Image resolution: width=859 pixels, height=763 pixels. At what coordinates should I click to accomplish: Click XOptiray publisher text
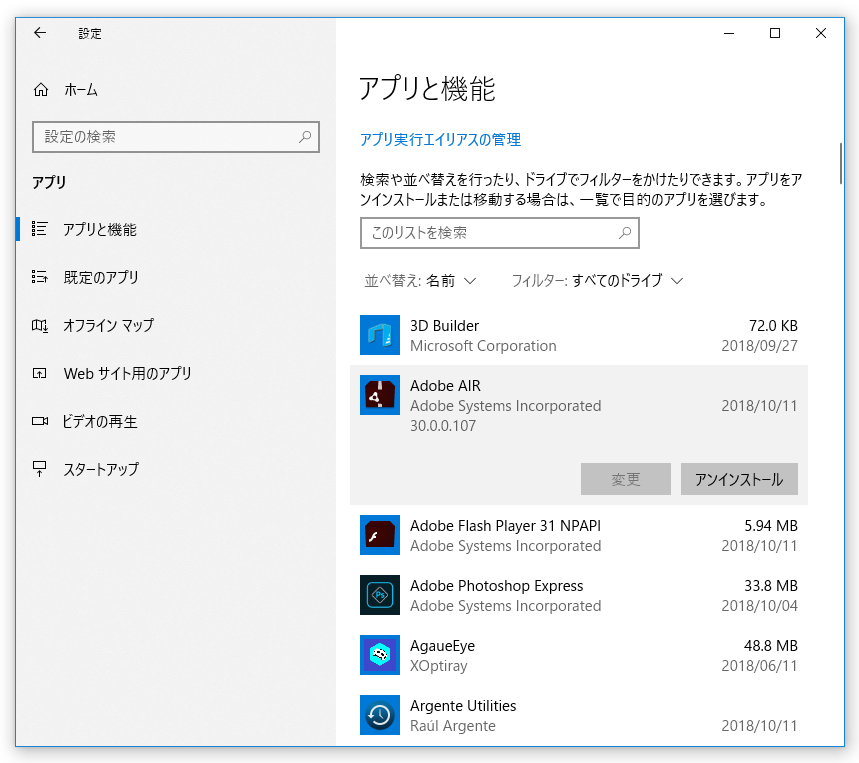pos(438,666)
